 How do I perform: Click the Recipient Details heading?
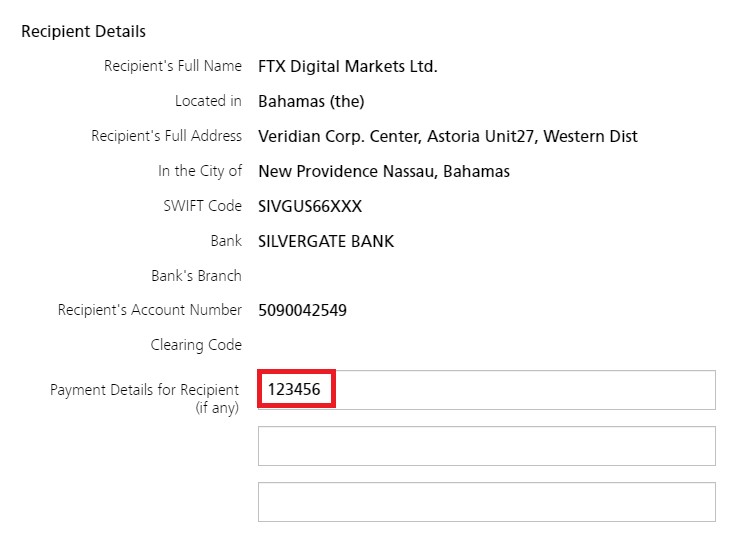coord(84,31)
